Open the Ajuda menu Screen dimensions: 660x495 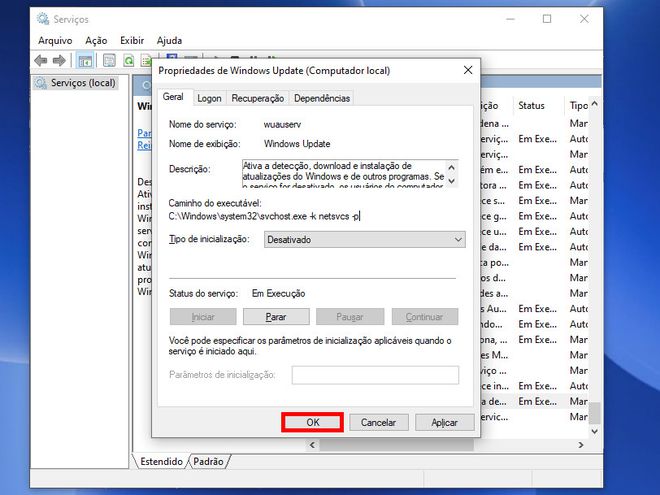point(169,41)
